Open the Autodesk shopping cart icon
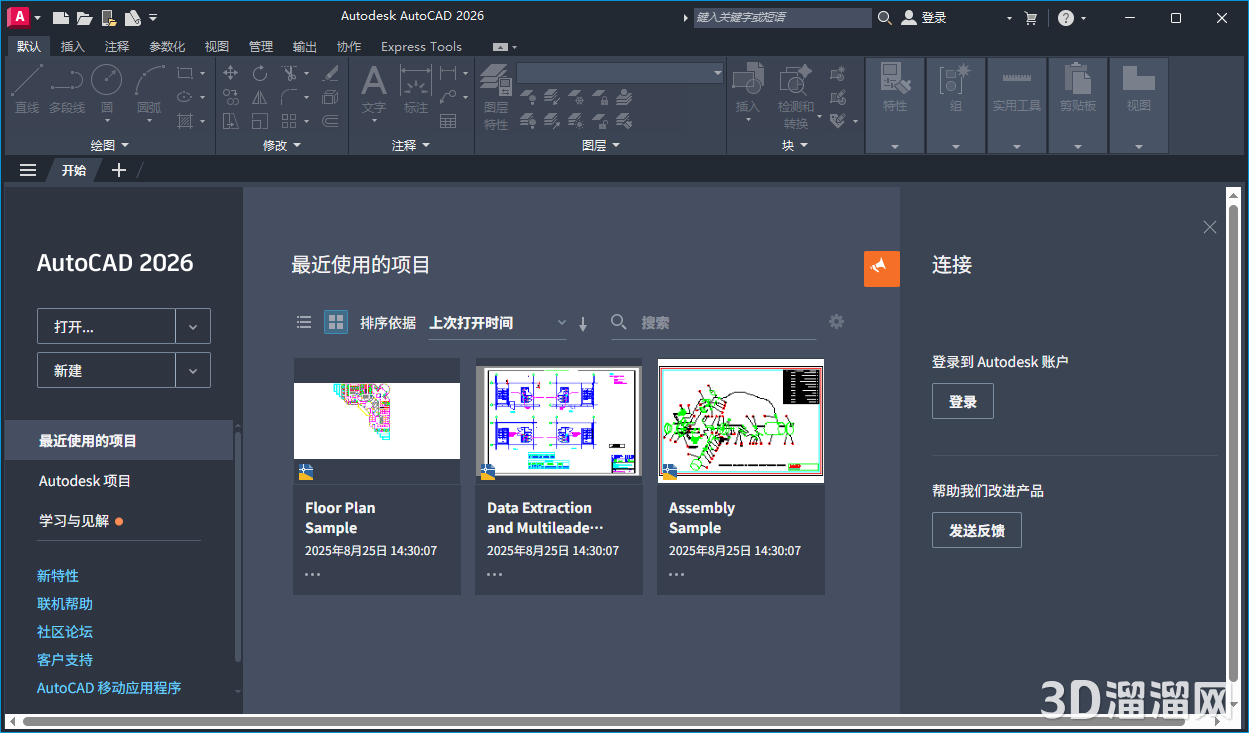Screen dimensions: 1249x733 click(1031, 18)
